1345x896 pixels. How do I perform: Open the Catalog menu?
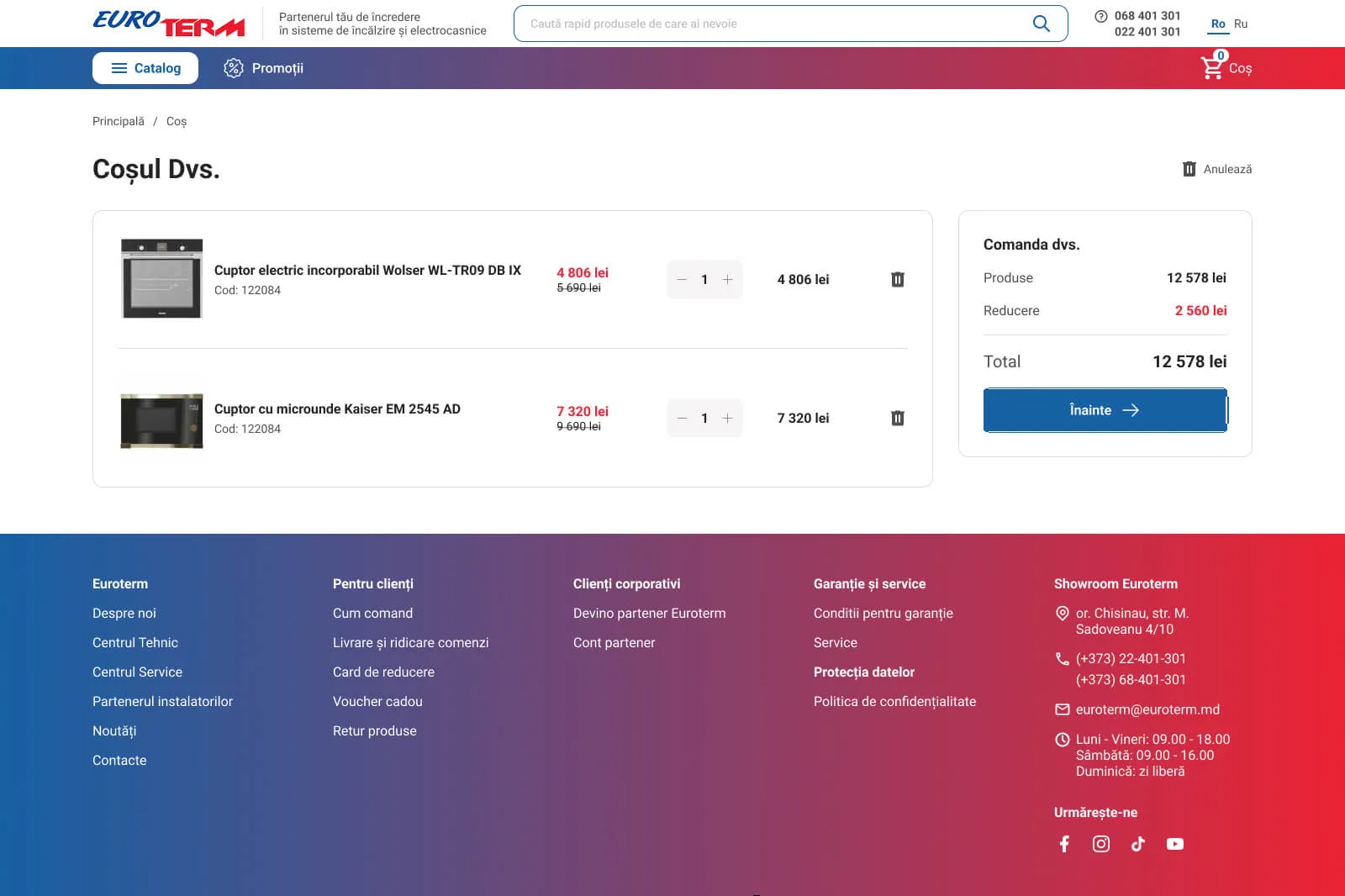[145, 68]
